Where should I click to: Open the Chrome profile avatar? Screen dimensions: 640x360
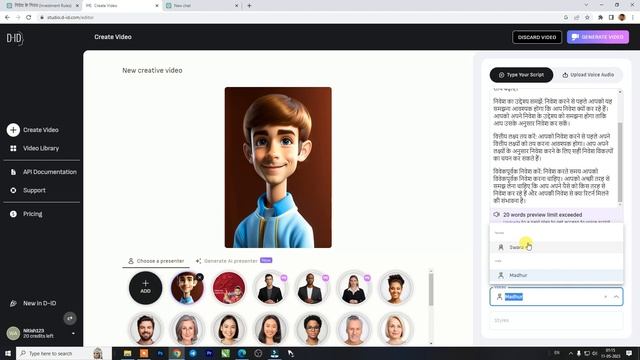622,17
